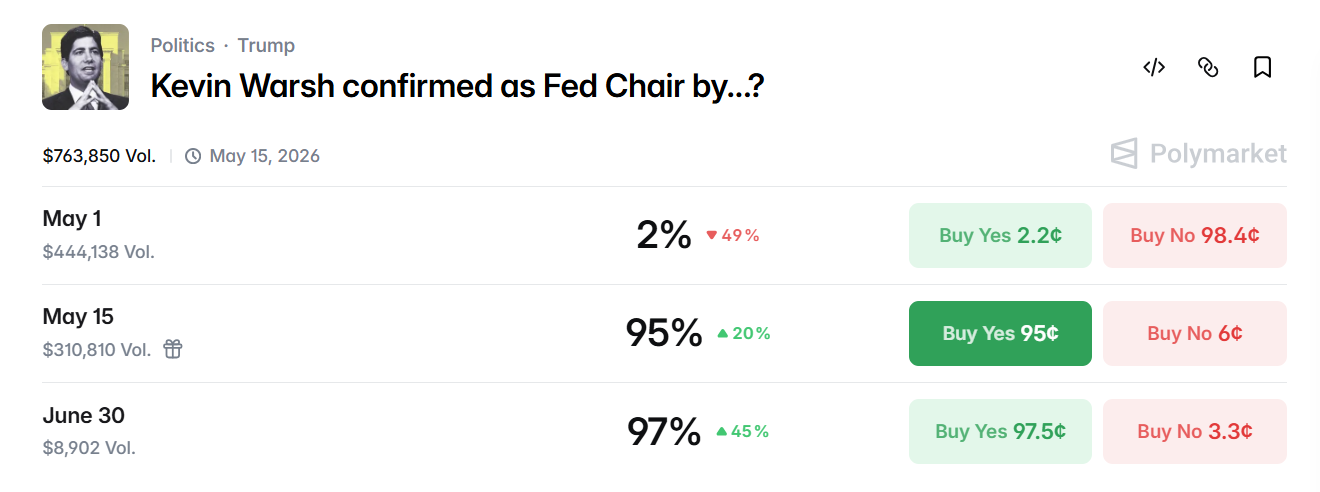Viewport: 1320px width, 492px height.
Task: Buy No at 3.3¢ for June 30
Action: click(1194, 432)
